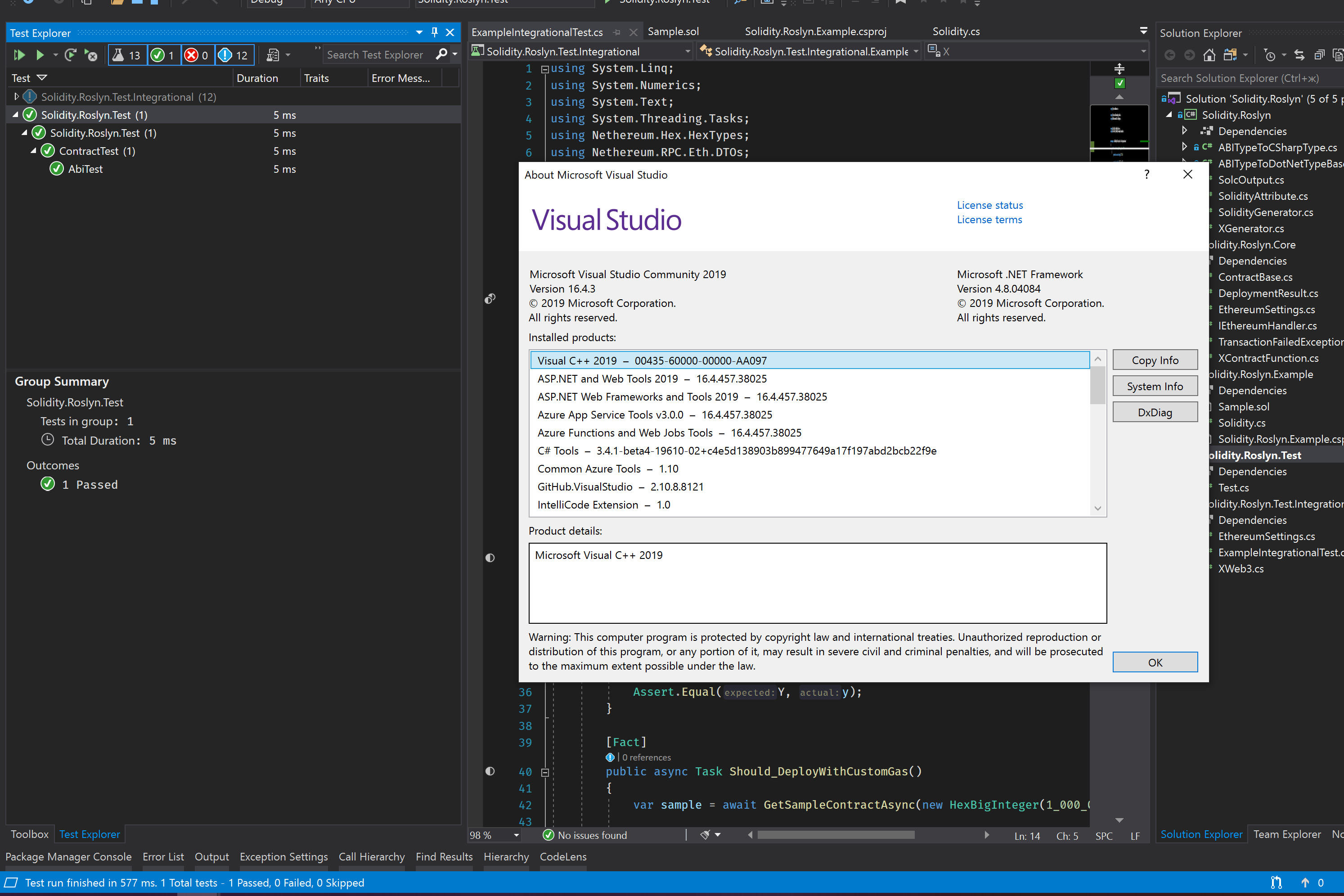Click the green Run play button
This screenshot has width=1344, height=896.
tap(40, 55)
